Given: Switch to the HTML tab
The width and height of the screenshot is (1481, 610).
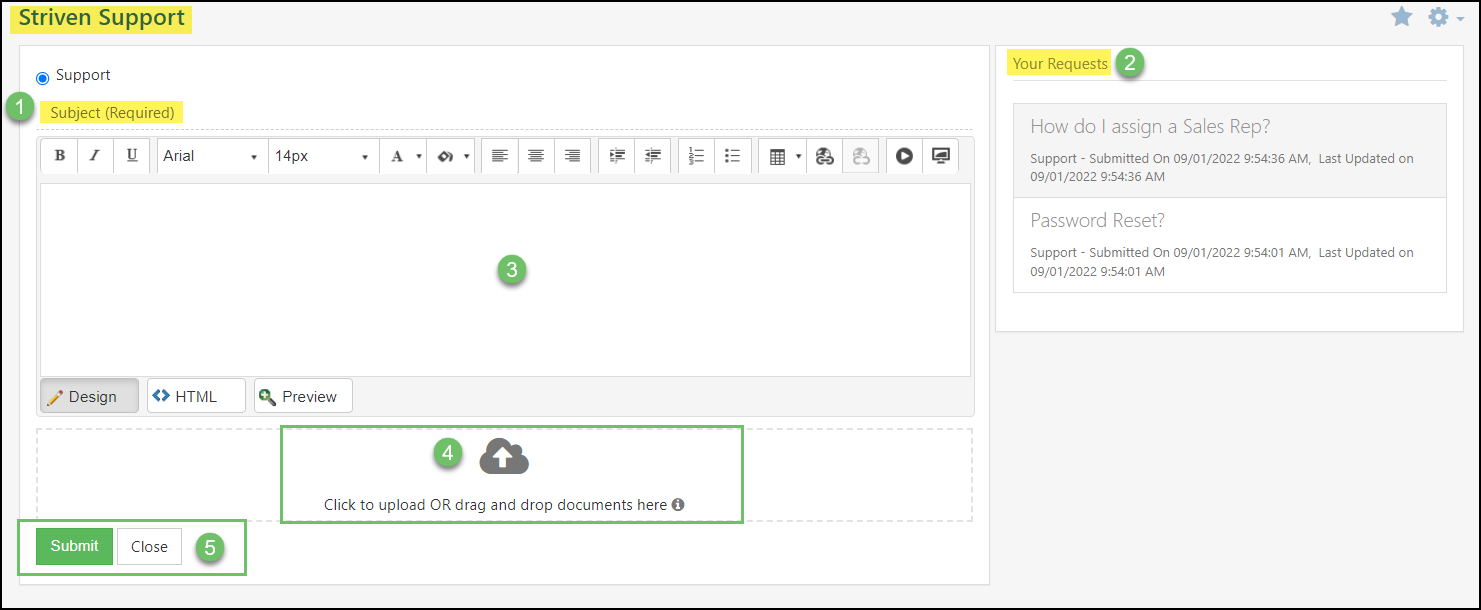Looking at the screenshot, I should [196, 396].
